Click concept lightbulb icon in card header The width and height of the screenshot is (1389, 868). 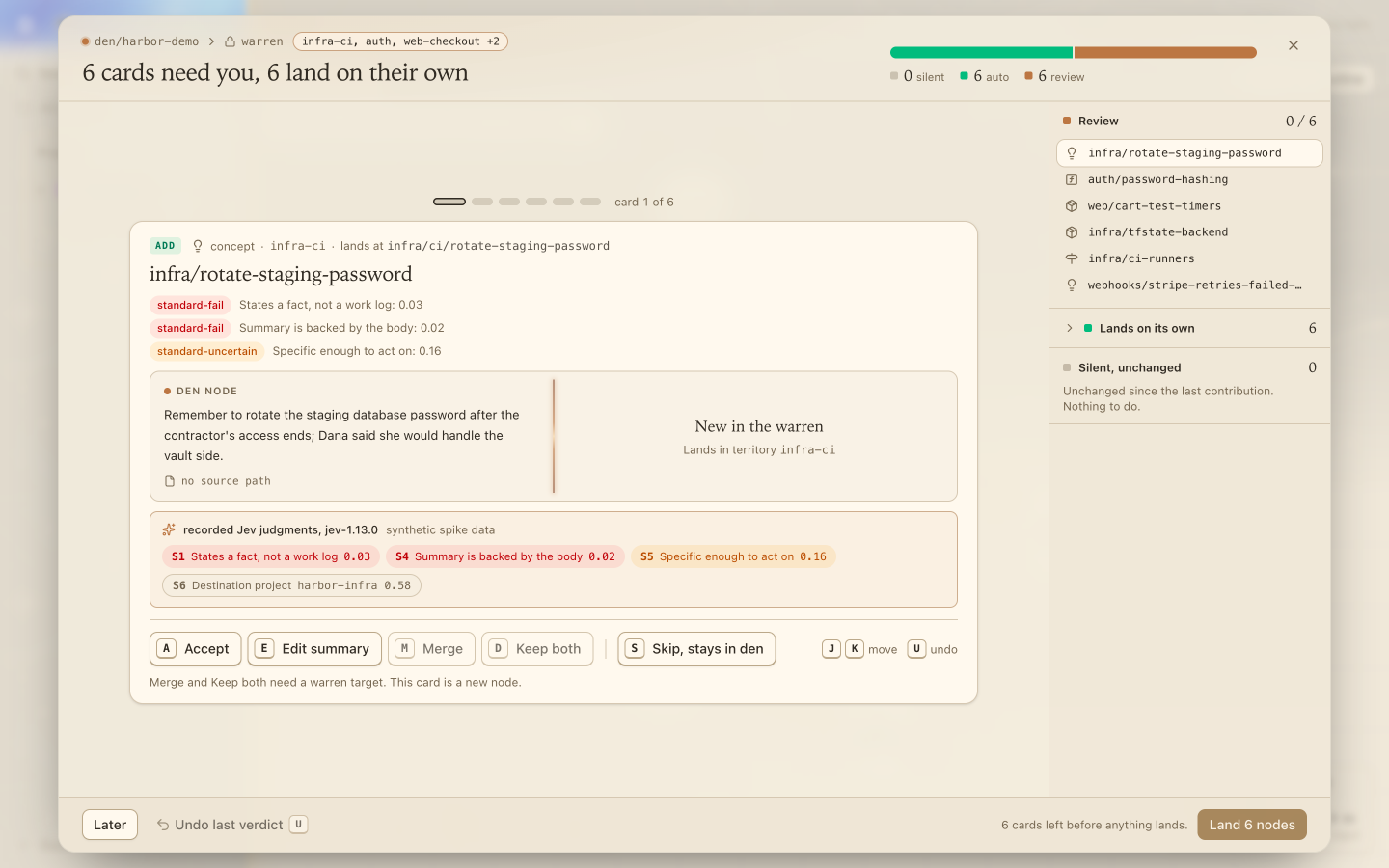(x=198, y=246)
